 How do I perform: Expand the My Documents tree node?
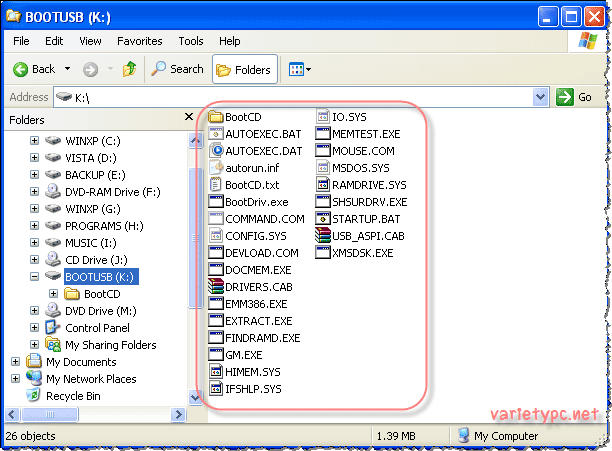click(16, 362)
